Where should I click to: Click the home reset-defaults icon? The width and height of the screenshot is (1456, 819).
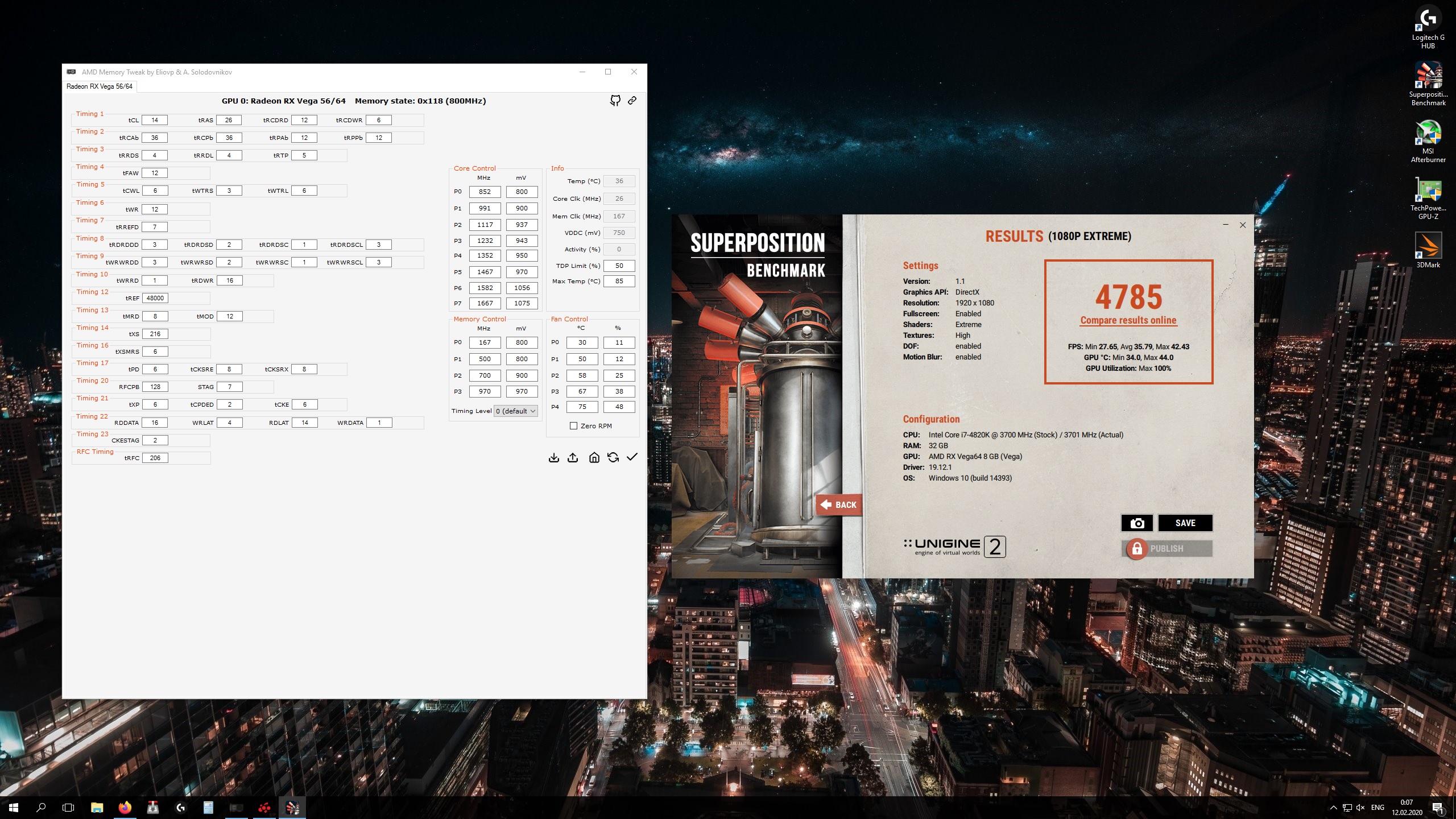click(x=594, y=458)
